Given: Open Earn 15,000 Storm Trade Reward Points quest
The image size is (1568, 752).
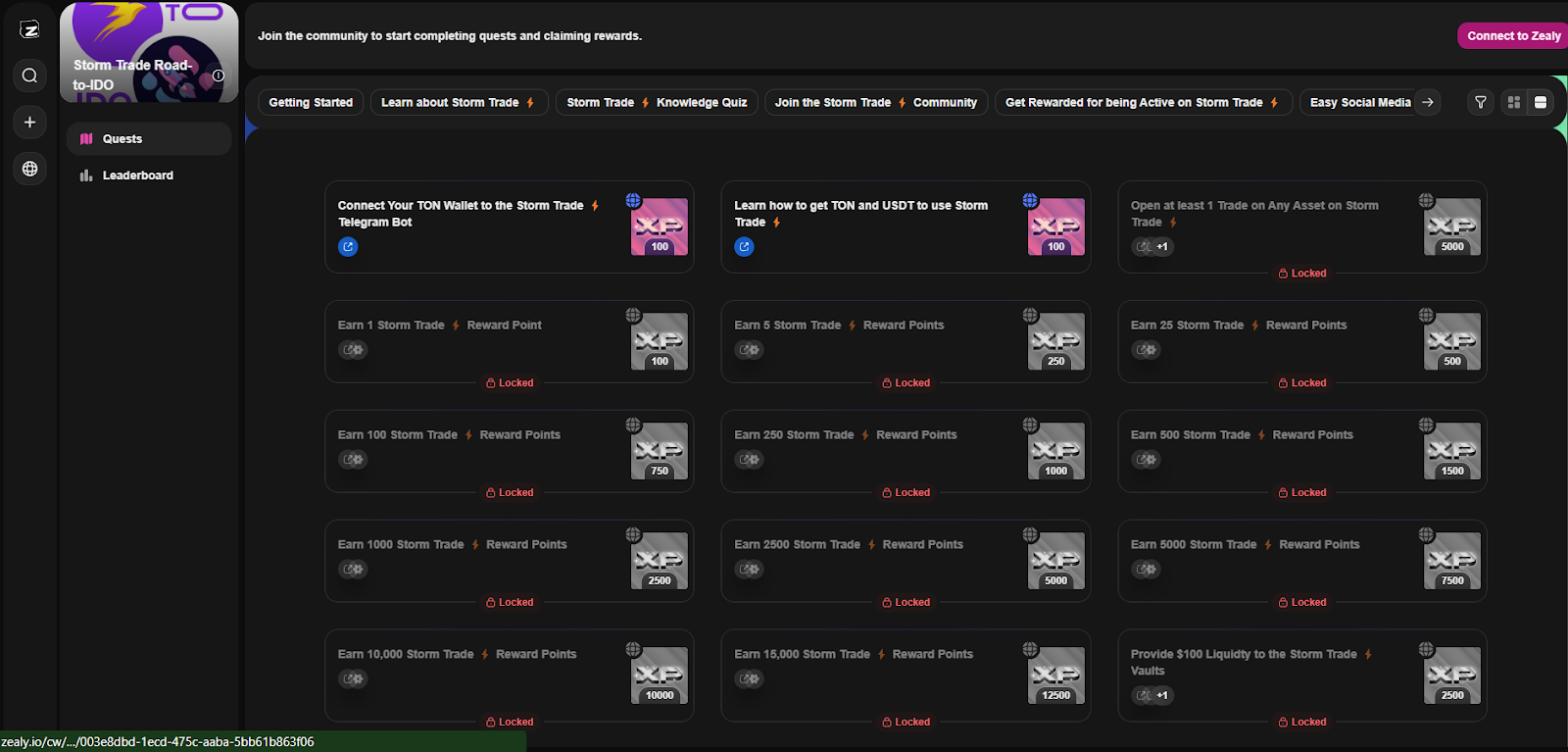Looking at the screenshot, I should [854, 655].
